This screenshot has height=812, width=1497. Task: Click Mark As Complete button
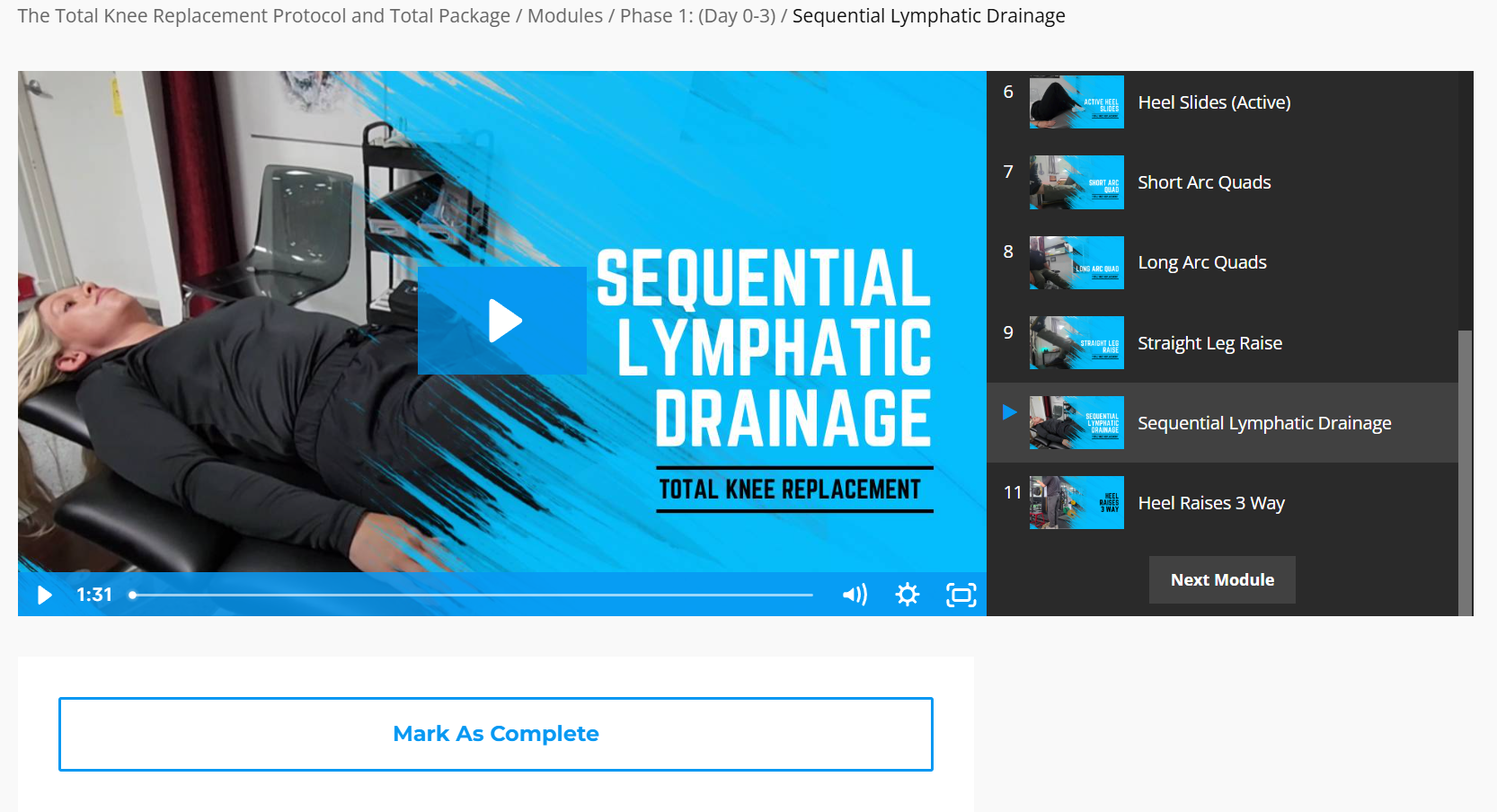tap(496, 734)
